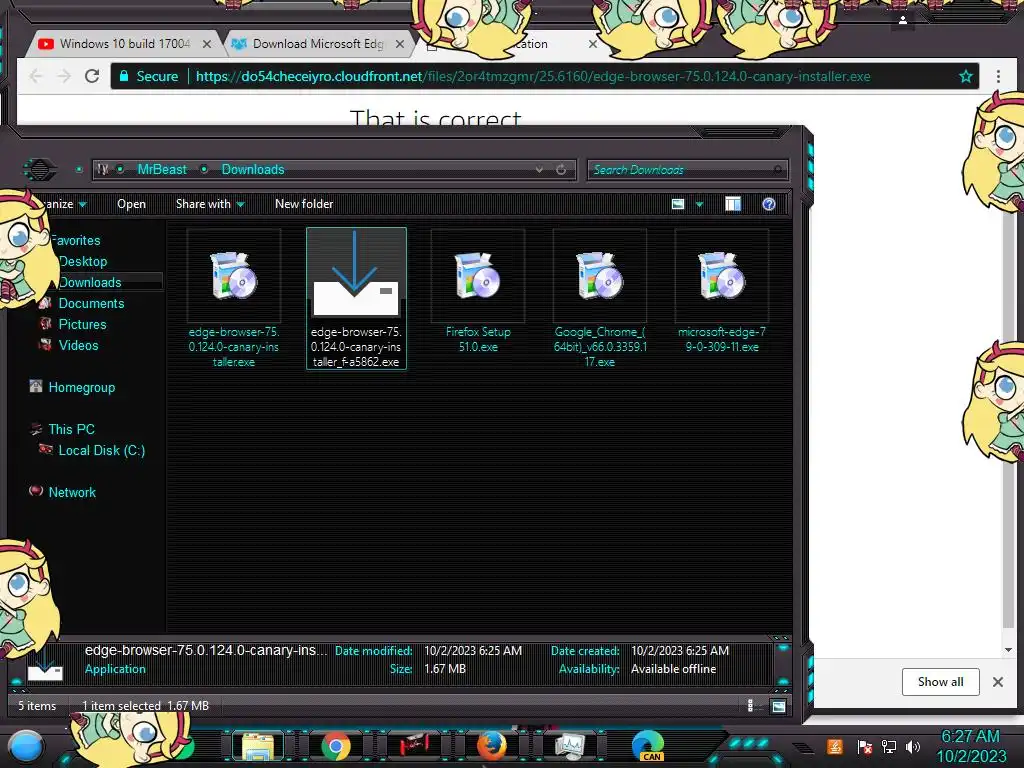
Task: Select the edge-browser-75.0.124.0-canary-installer.exe file
Action: pos(234,299)
